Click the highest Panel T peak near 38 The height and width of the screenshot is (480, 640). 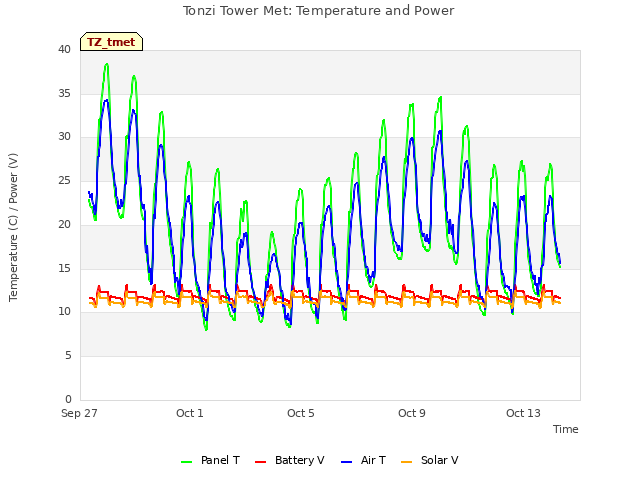coord(107,64)
